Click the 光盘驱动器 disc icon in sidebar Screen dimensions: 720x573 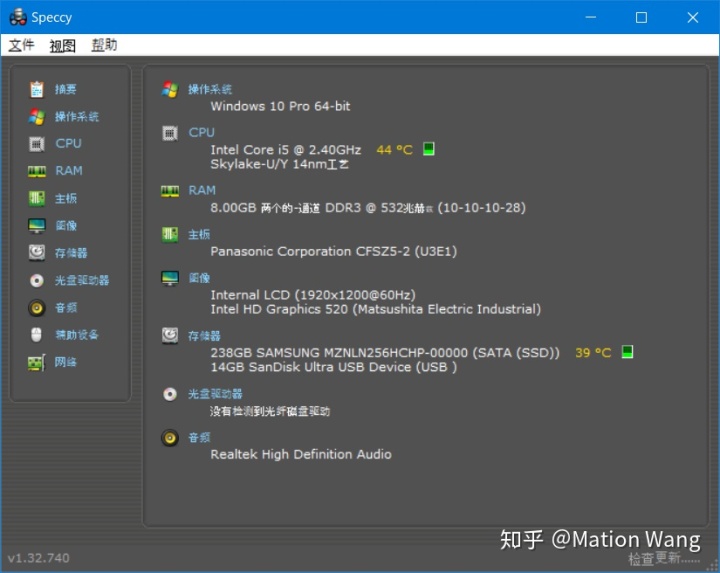tap(37, 280)
